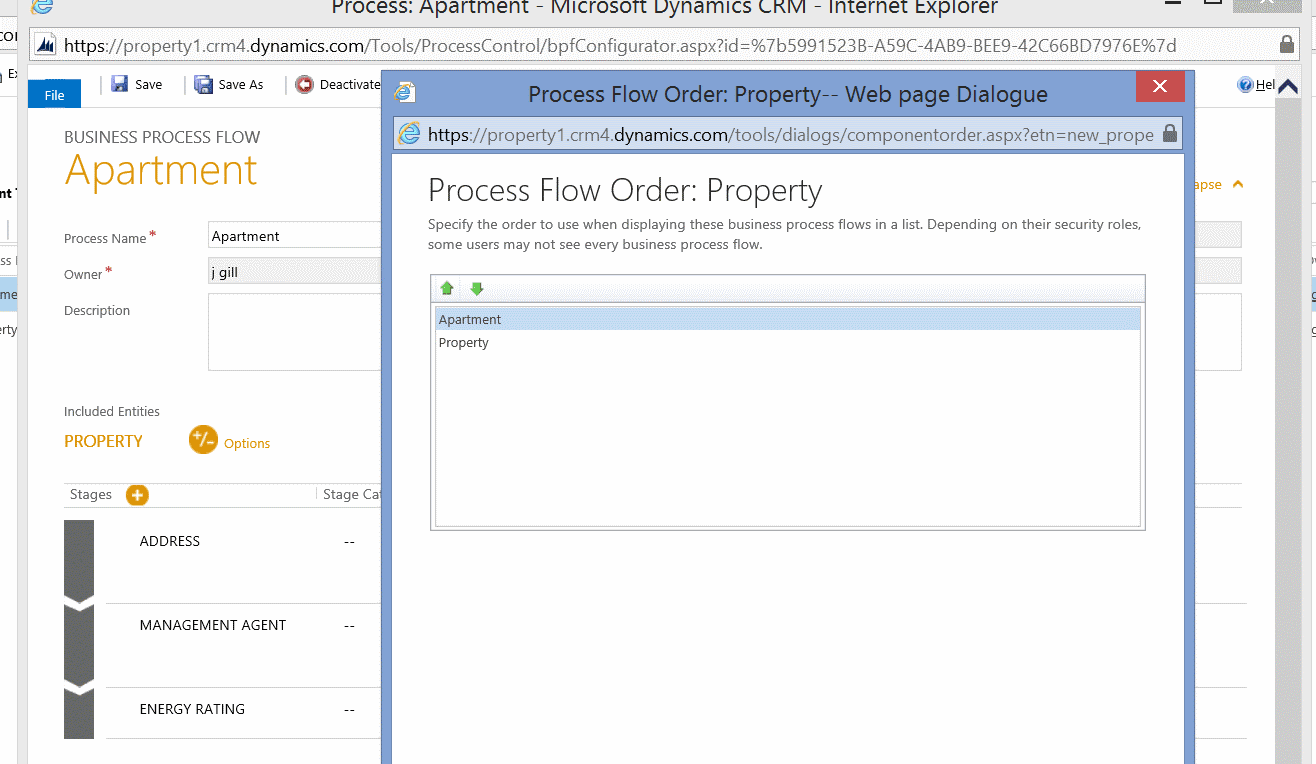Click the PROPERTY entity label
This screenshot has width=1316, height=764.
pos(103,441)
